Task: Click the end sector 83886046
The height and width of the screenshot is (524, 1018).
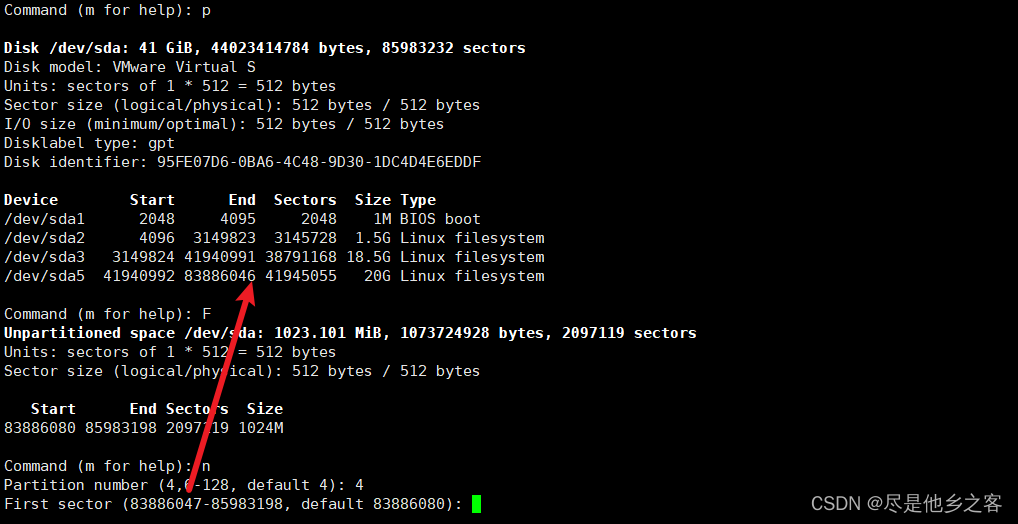Action: [x=219, y=276]
